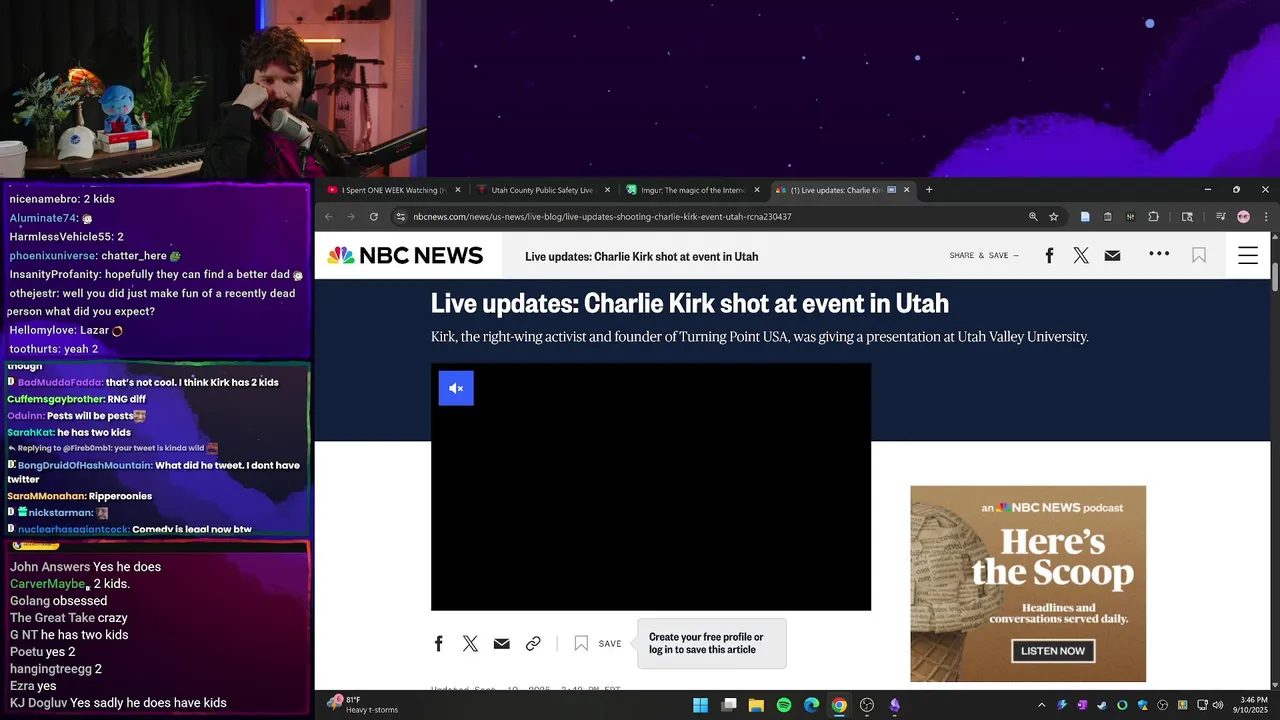
Task: Click username 'InsanityProfanity' in top chat
Action: point(55,274)
